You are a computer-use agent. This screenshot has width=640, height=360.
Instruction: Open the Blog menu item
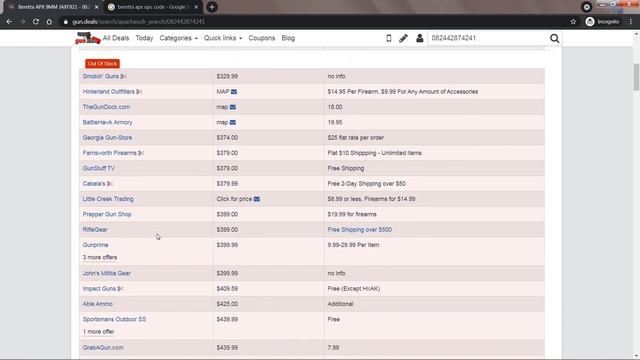coord(288,38)
